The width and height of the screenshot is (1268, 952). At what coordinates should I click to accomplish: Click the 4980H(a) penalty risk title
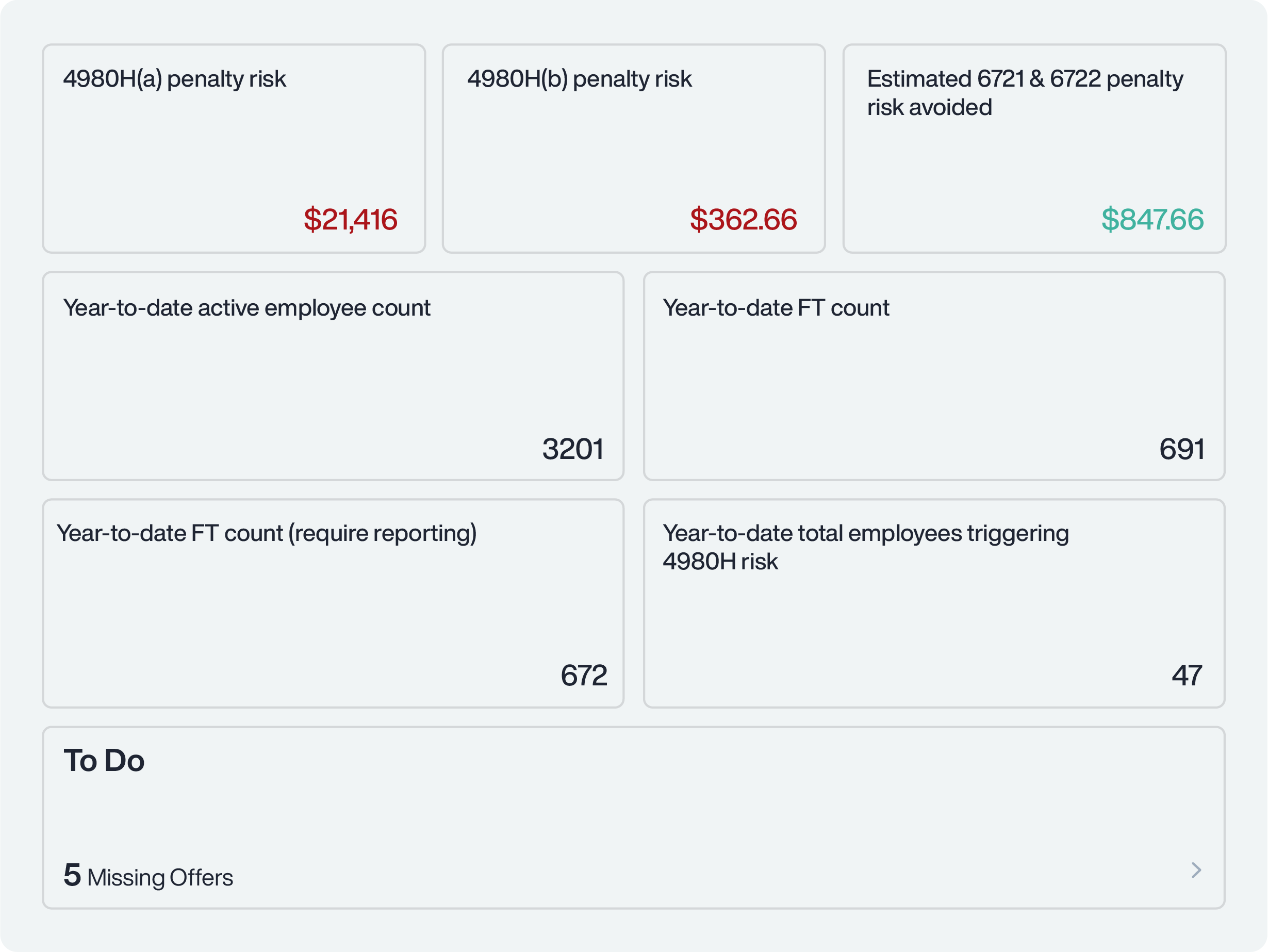point(174,79)
